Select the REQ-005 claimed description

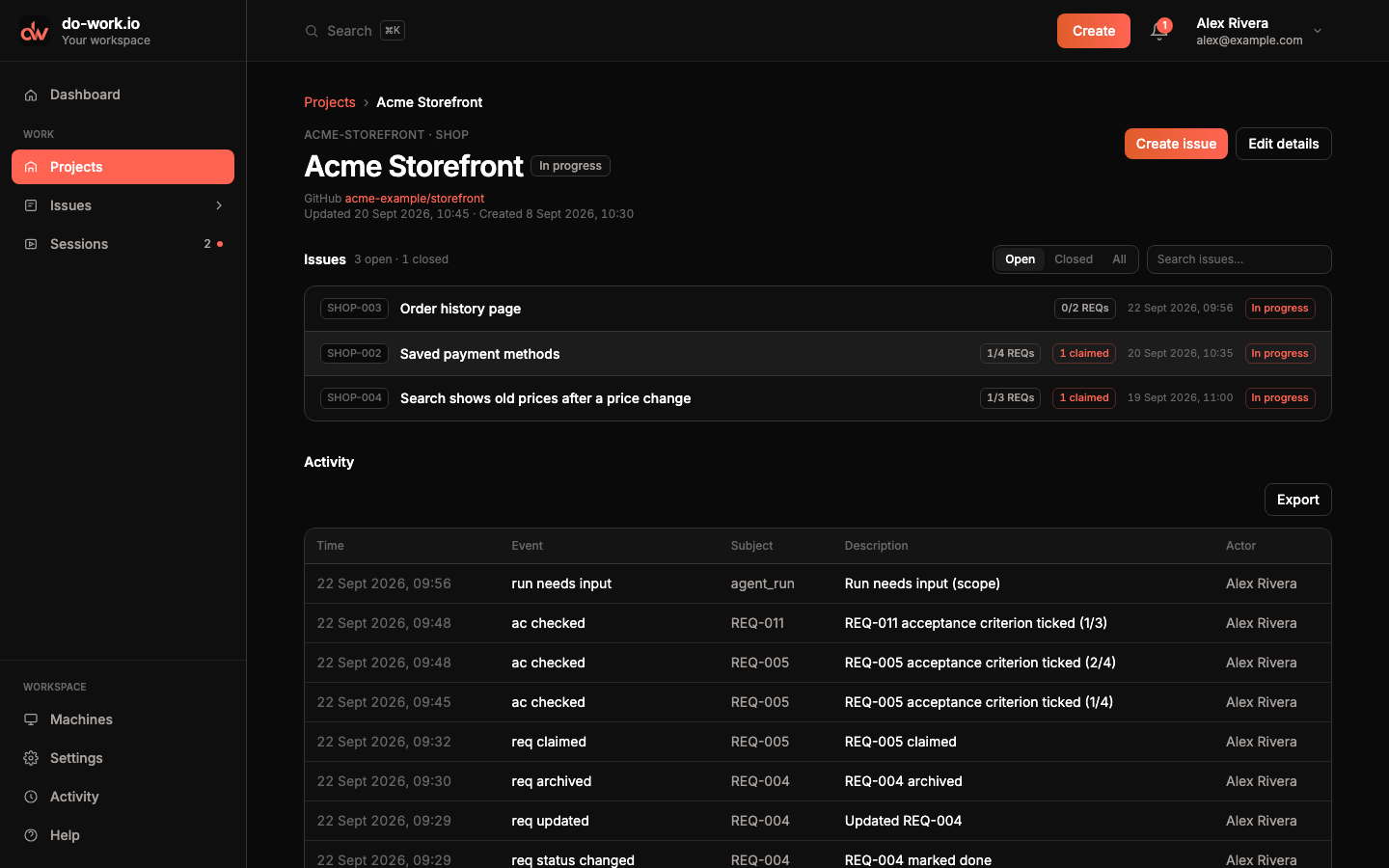point(901,742)
